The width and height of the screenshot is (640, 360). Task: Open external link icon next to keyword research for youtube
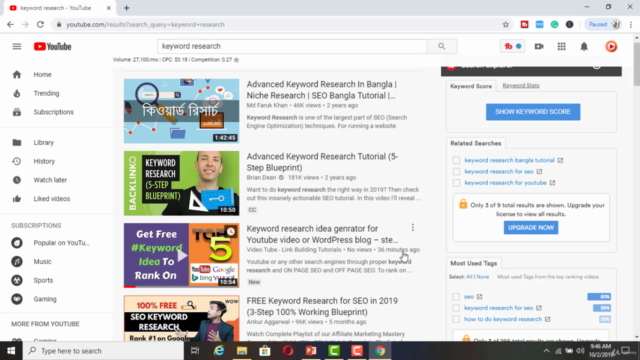pyautogui.click(x=552, y=183)
